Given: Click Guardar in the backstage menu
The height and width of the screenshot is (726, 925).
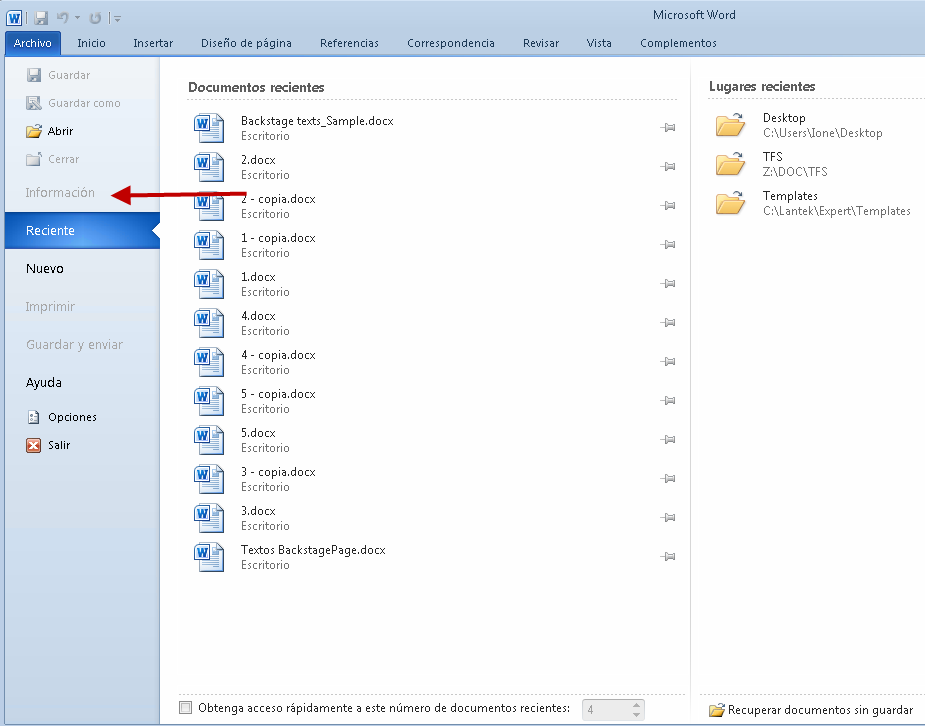Looking at the screenshot, I should tap(58, 75).
